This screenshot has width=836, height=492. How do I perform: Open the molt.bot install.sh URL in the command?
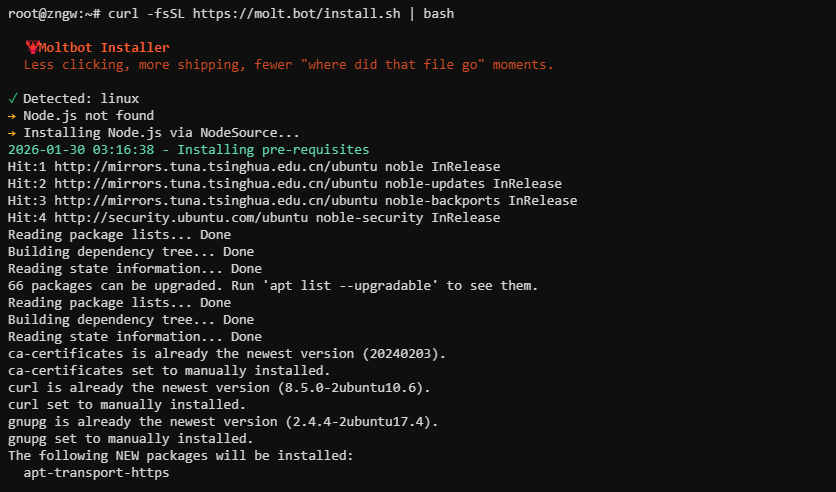(x=295, y=14)
